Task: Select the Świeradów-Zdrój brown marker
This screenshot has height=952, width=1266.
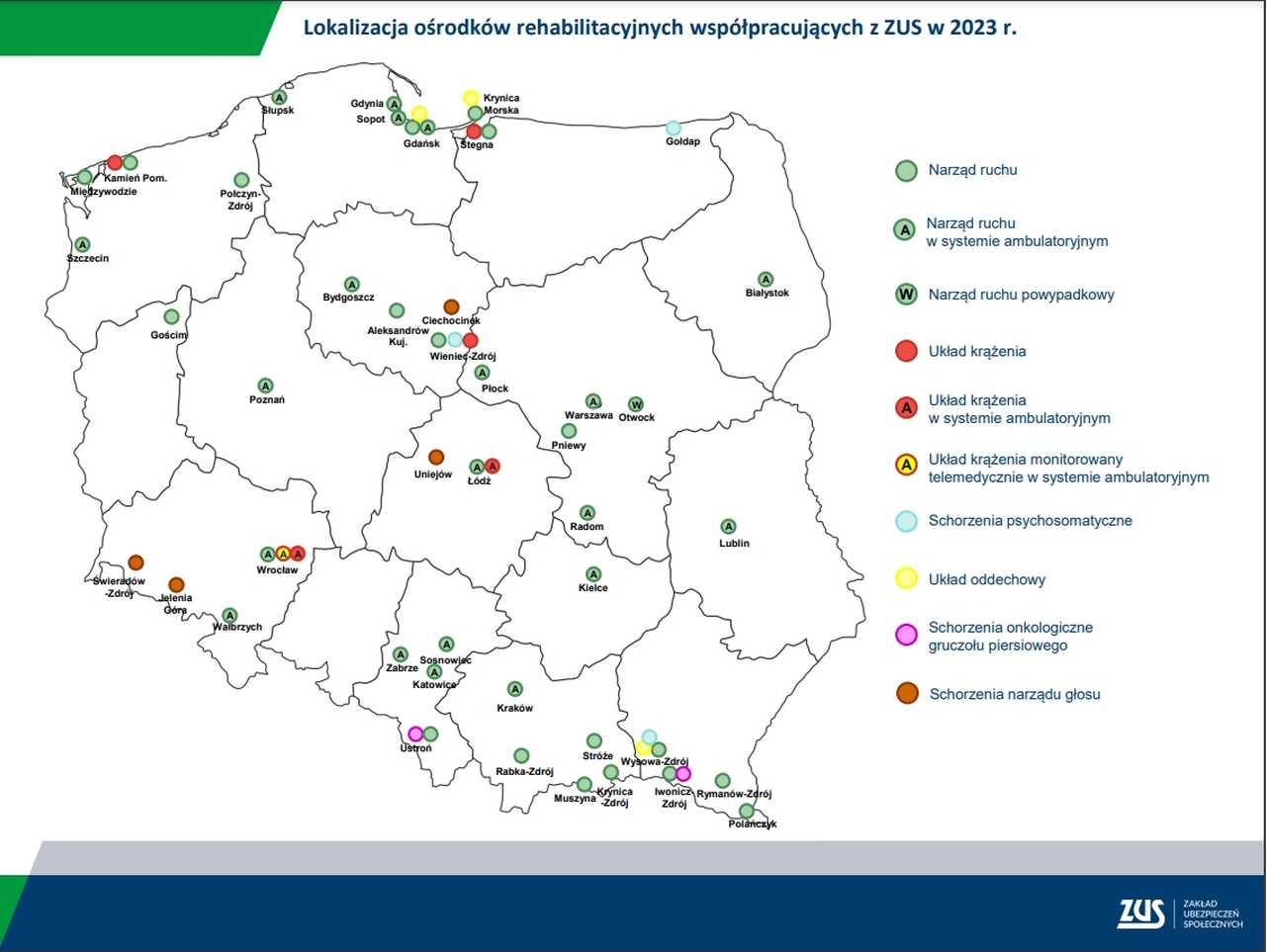Action: 136,563
